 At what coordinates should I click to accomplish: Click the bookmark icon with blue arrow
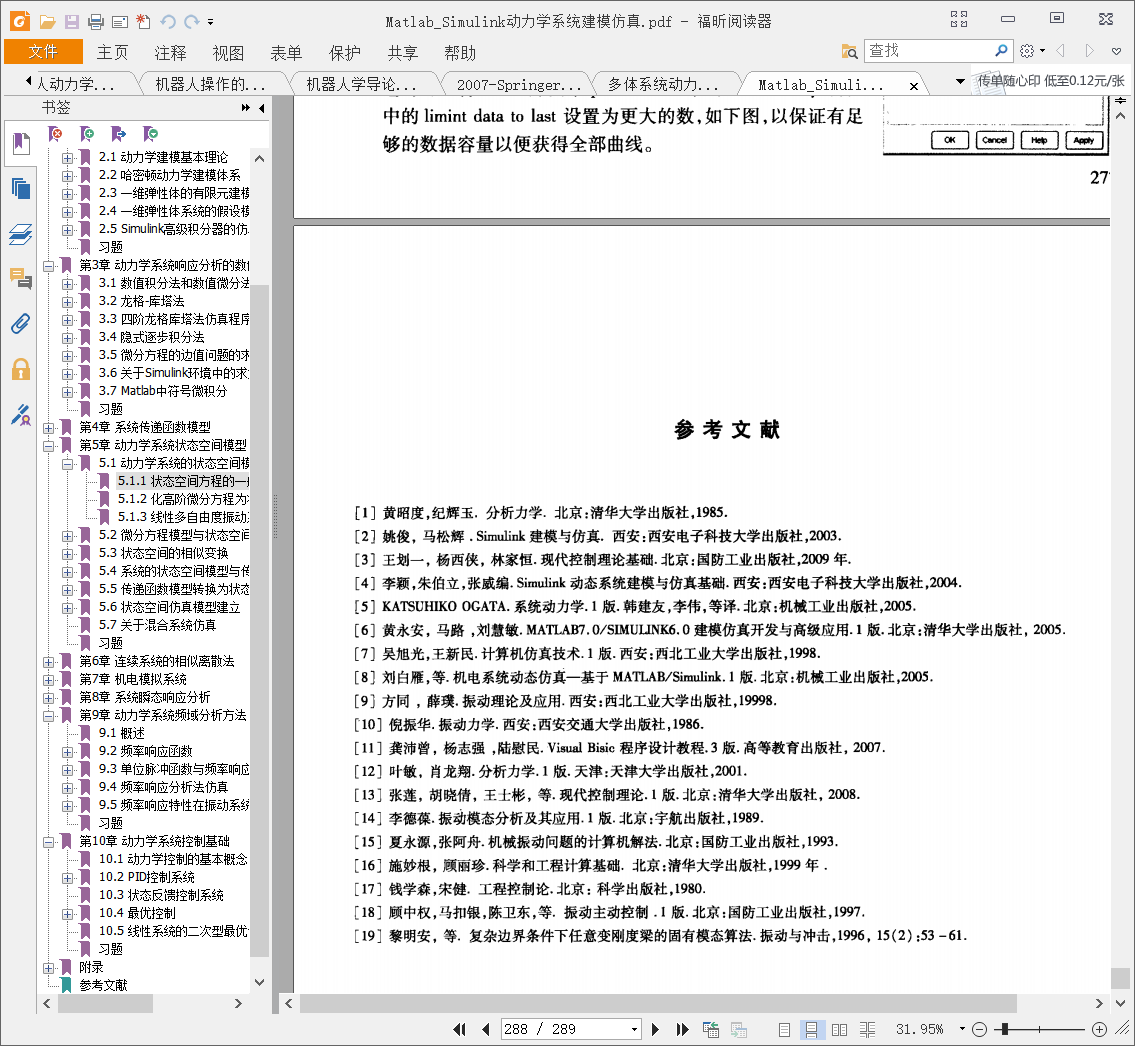(119, 134)
